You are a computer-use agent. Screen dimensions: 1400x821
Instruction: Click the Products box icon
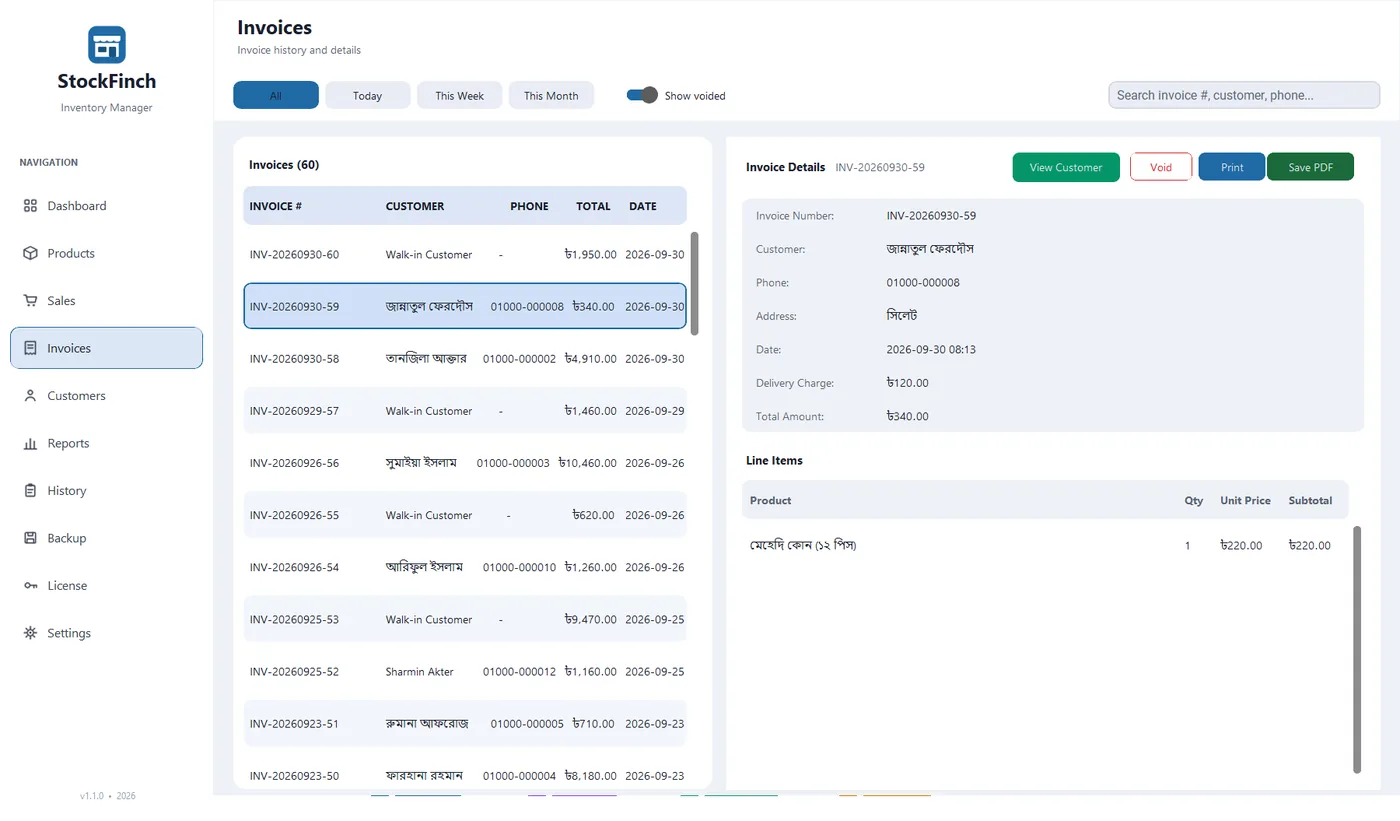click(30, 253)
